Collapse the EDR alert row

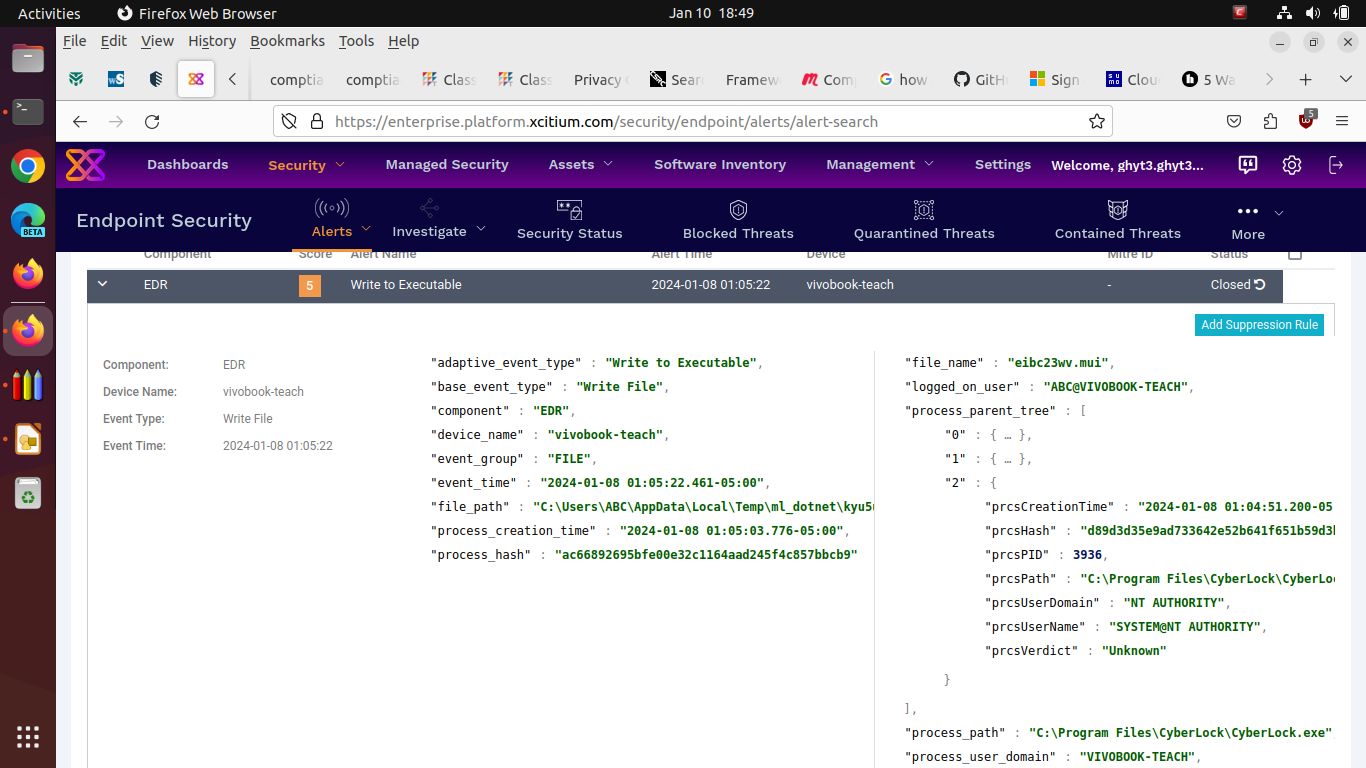pyautogui.click(x=102, y=285)
